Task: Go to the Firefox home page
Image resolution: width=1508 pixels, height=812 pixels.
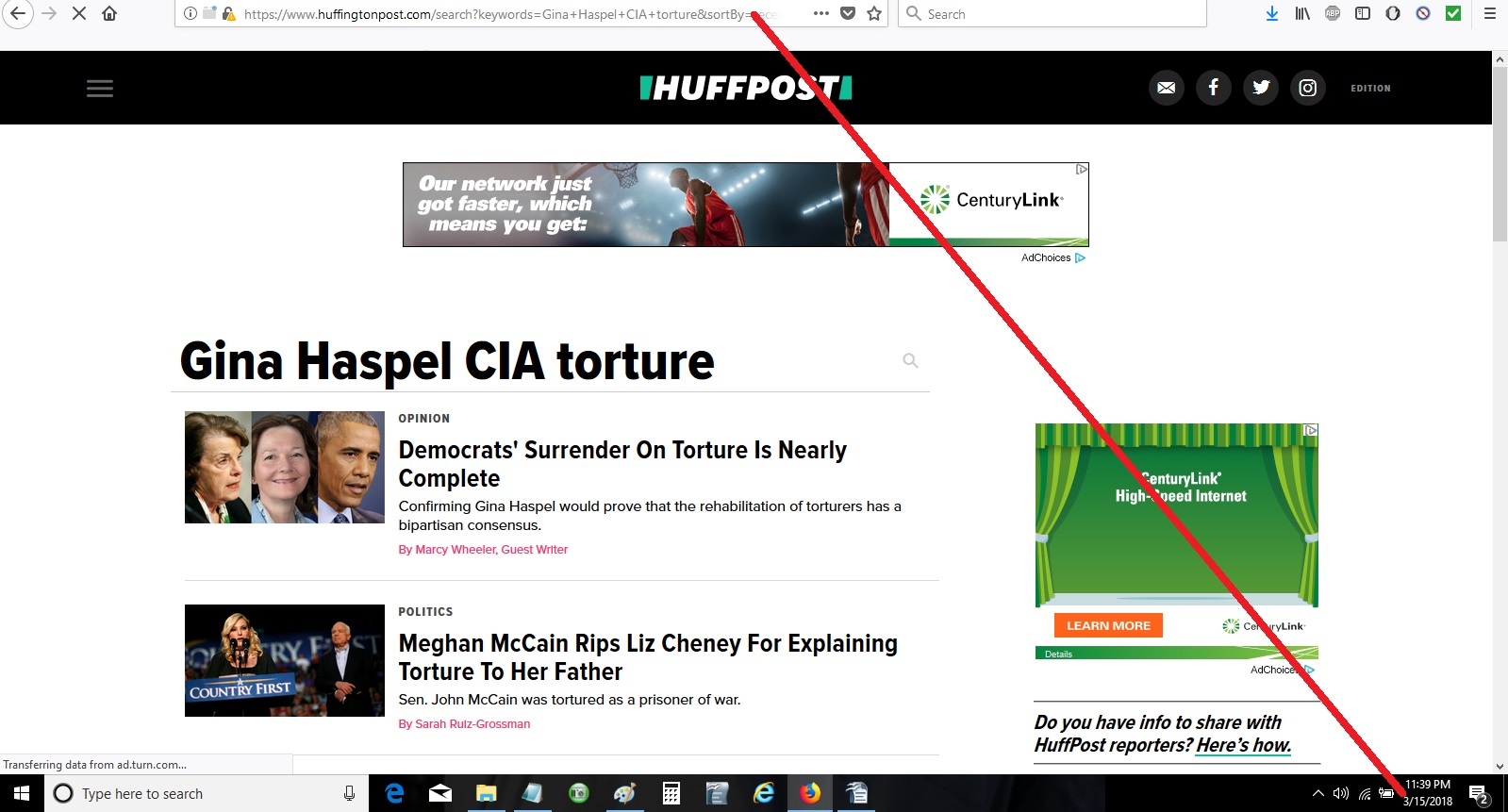Action: click(x=109, y=13)
